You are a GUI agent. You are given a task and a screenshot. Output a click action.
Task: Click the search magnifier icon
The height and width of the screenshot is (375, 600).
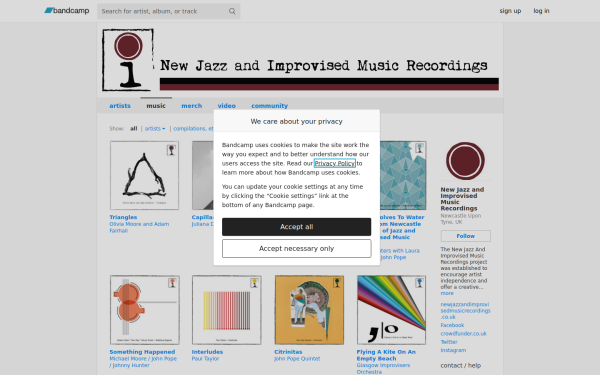(x=232, y=11)
